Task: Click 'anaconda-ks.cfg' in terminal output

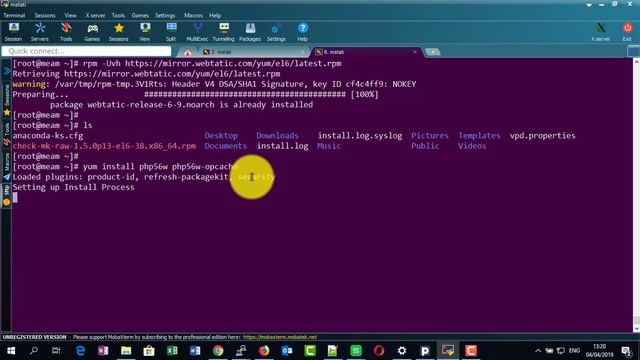Action: (48, 136)
